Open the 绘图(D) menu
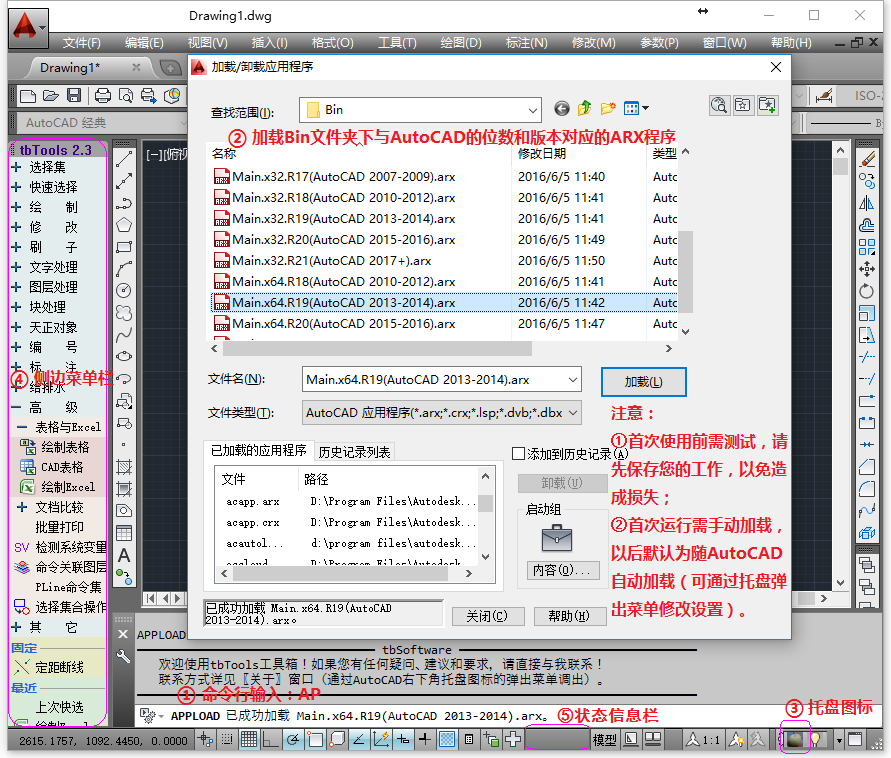Viewport: 891px width, 758px height. pyautogui.click(x=461, y=43)
